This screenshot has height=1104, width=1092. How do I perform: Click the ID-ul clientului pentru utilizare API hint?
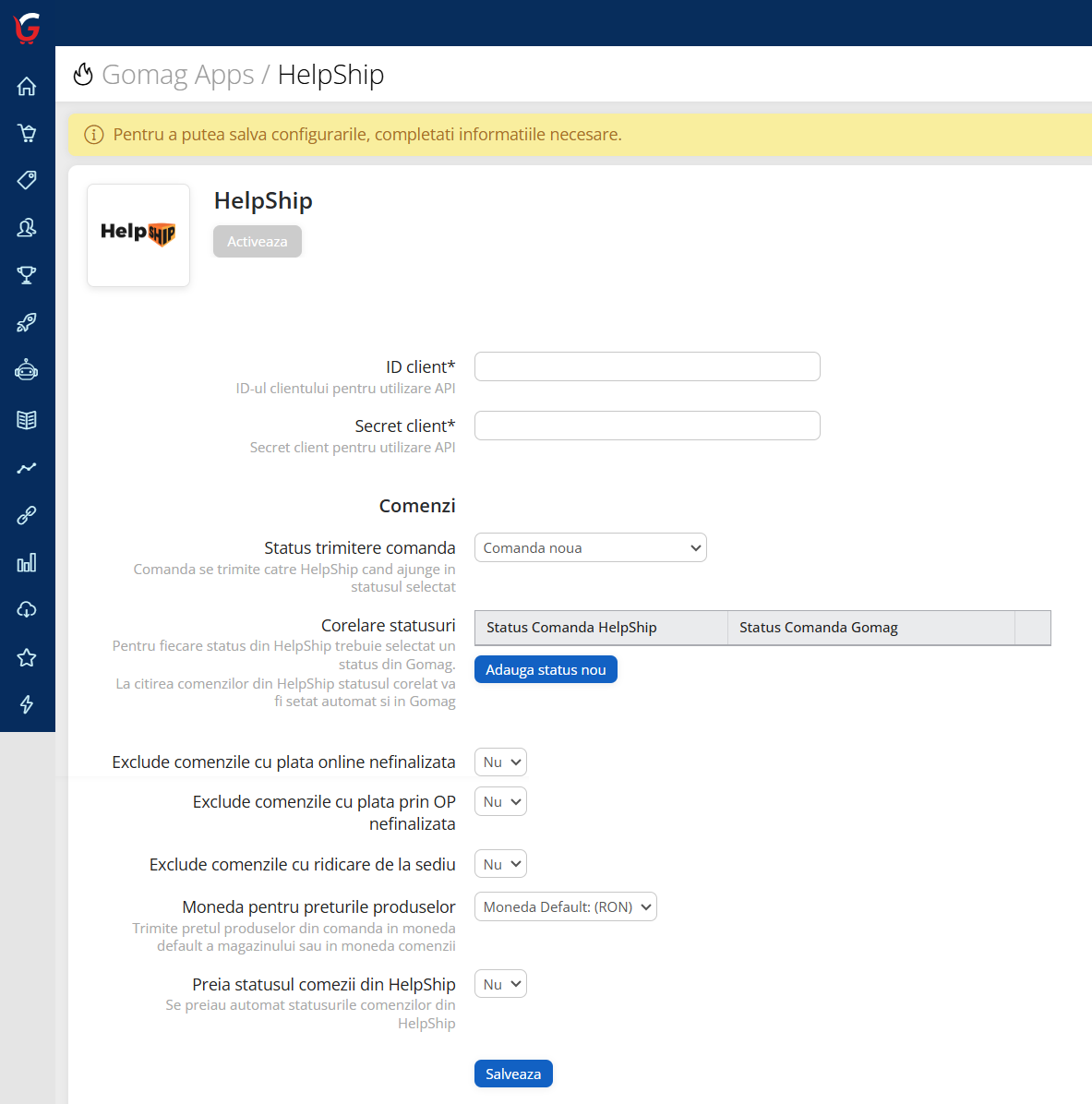(346, 389)
